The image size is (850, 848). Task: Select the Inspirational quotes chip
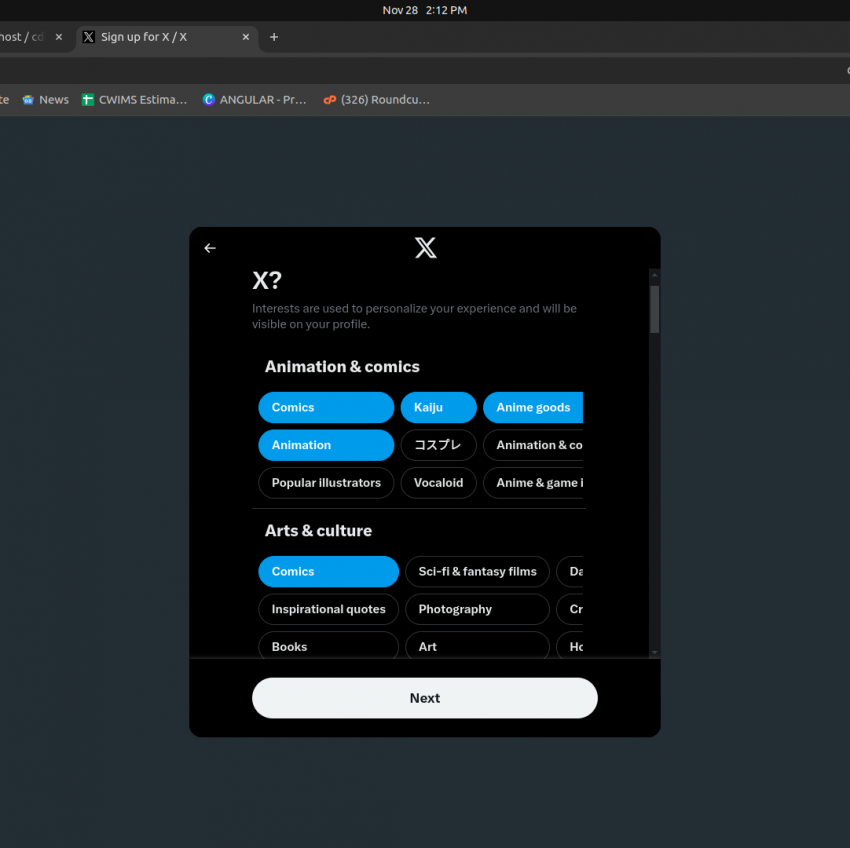click(329, 609)
